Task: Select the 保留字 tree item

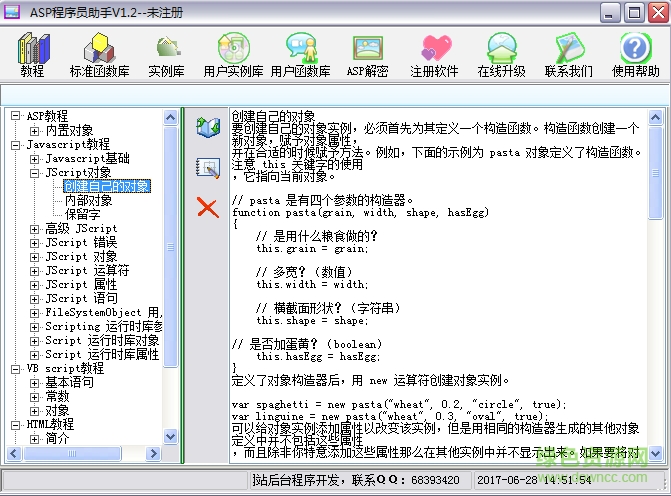Action: 82,214
